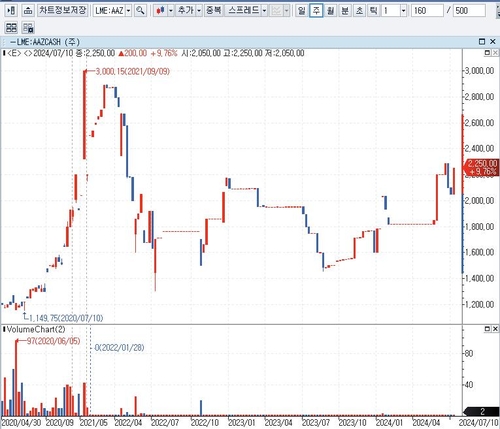The image size is (500, 429).
Task: Click the LME:AAZ symbol input field
Action: [x=109, y=11]
